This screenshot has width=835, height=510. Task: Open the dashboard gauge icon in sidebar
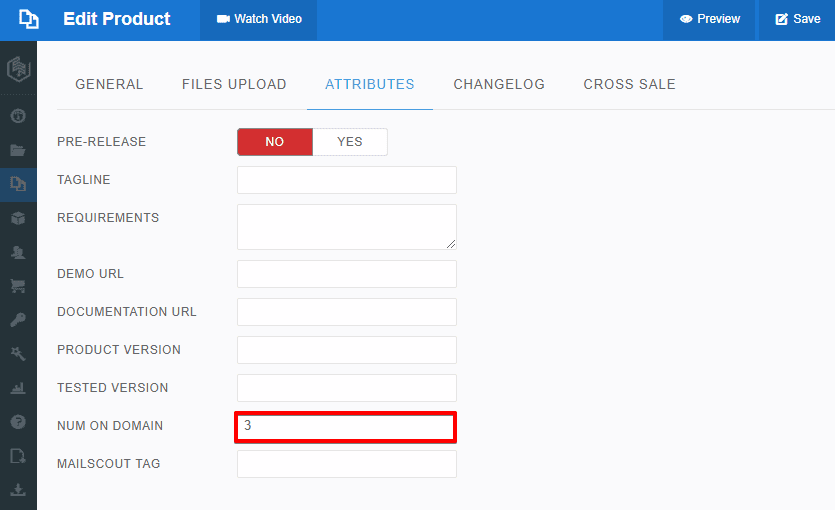[x=18, y=116]
